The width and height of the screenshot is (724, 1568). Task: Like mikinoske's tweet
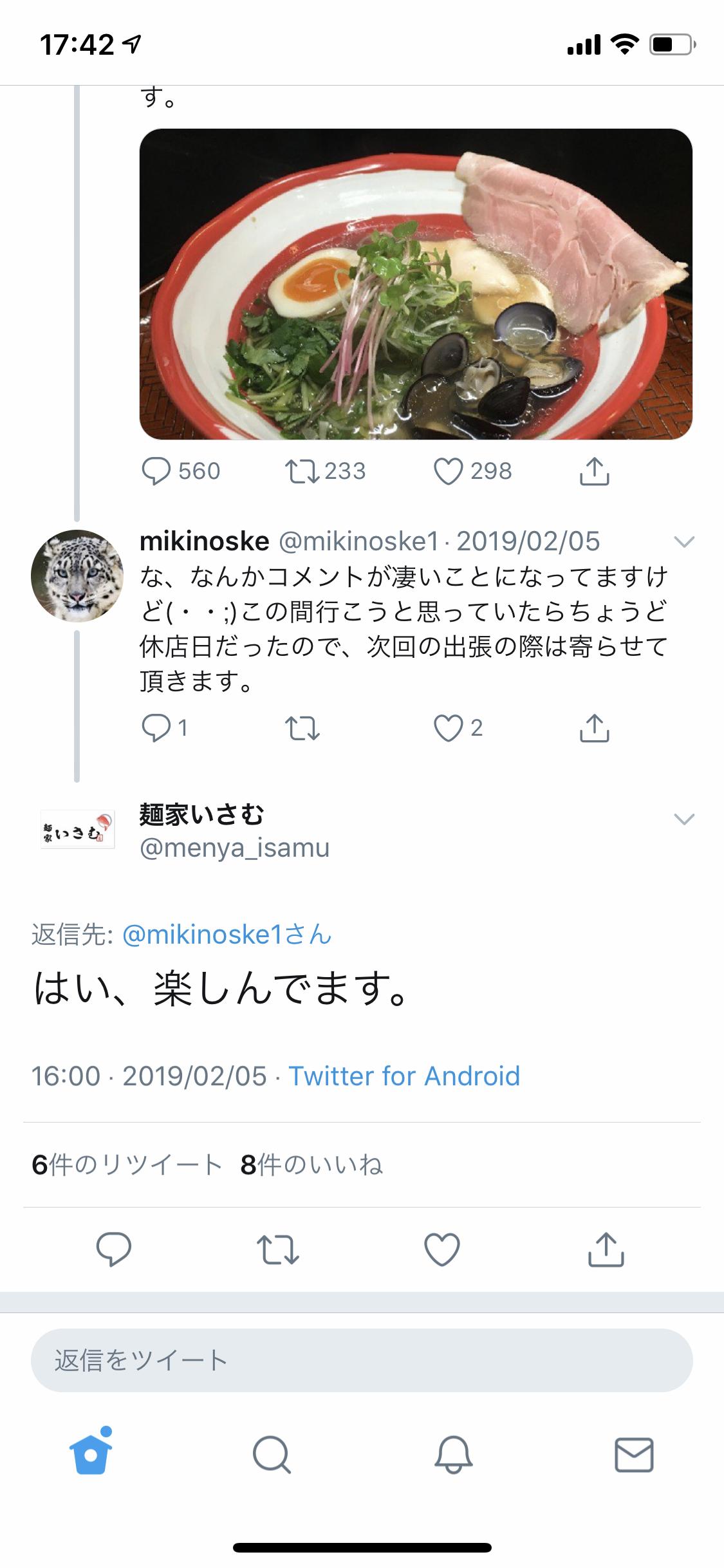[449, 728]
